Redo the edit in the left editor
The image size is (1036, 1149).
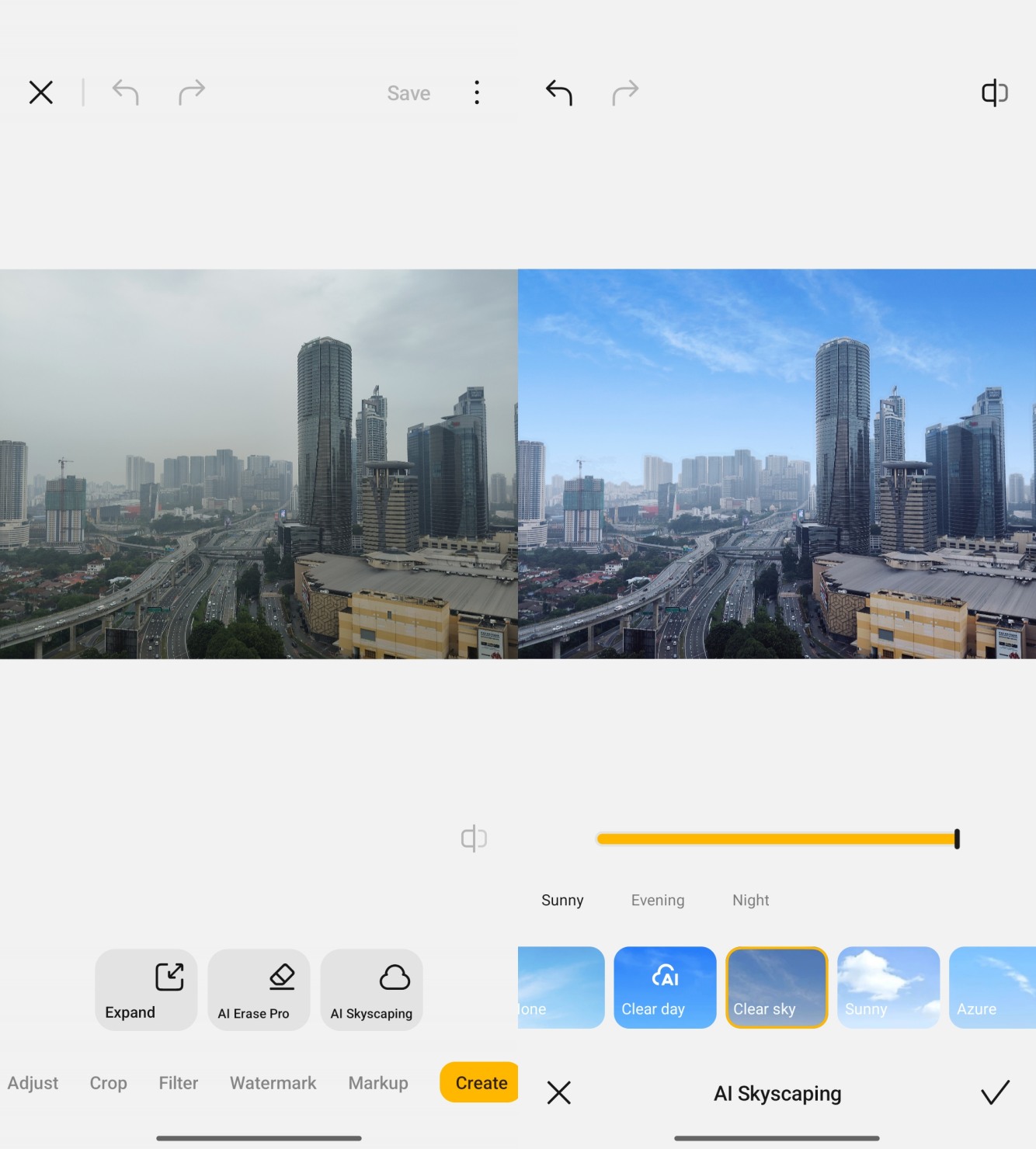point(192,92)
